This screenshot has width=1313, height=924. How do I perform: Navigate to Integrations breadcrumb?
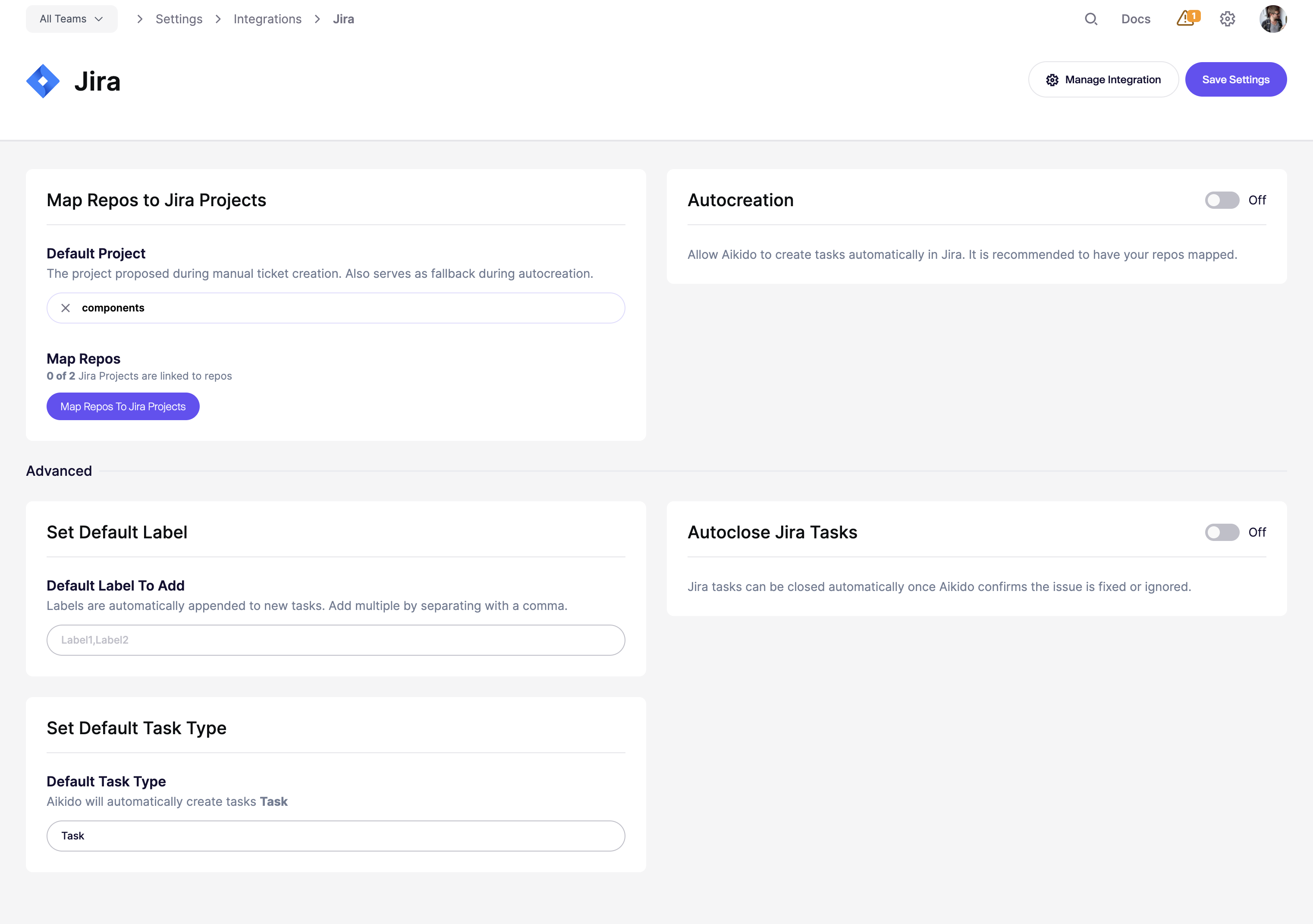click(x=267, y=19)
